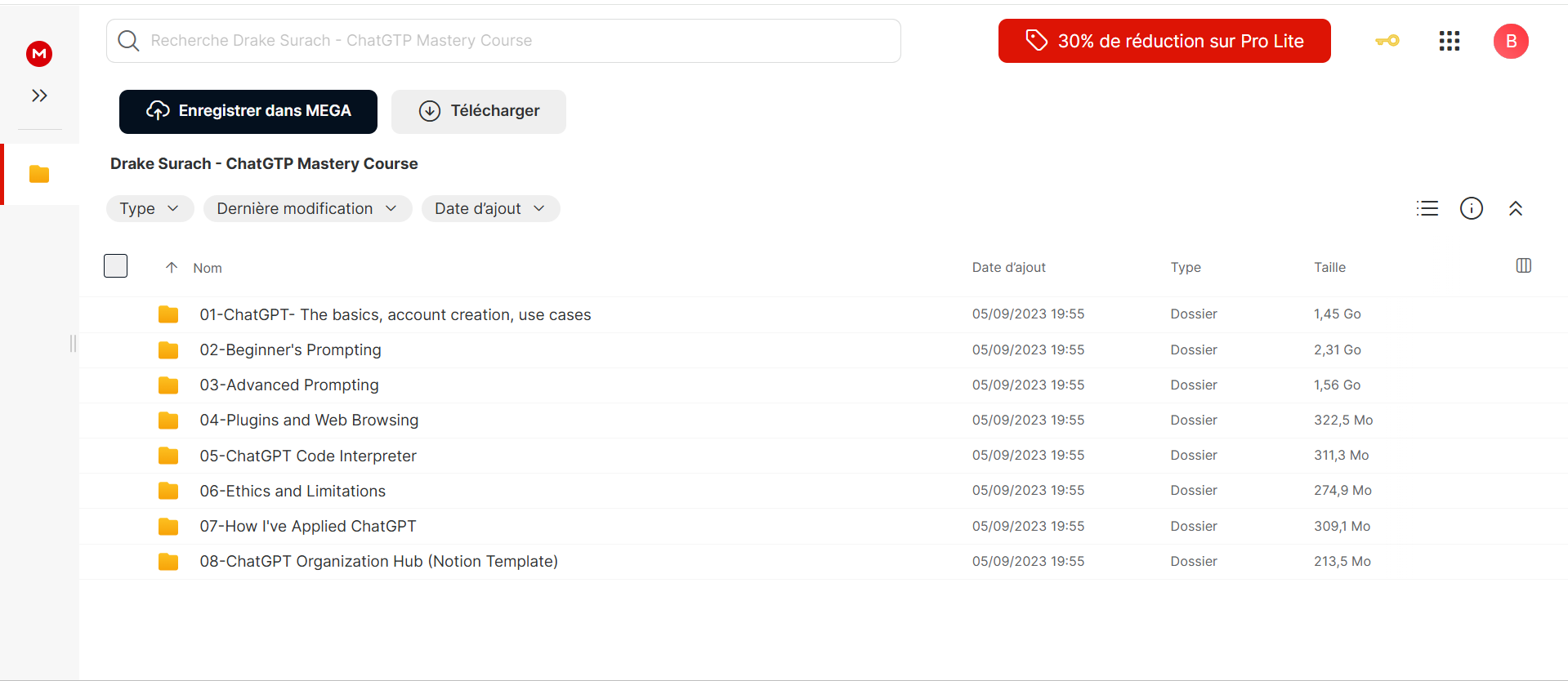1568x681 pixels.
Task: Click folder icon of 04-Plugins and Web Browsing
Action: tap(168, 420)
